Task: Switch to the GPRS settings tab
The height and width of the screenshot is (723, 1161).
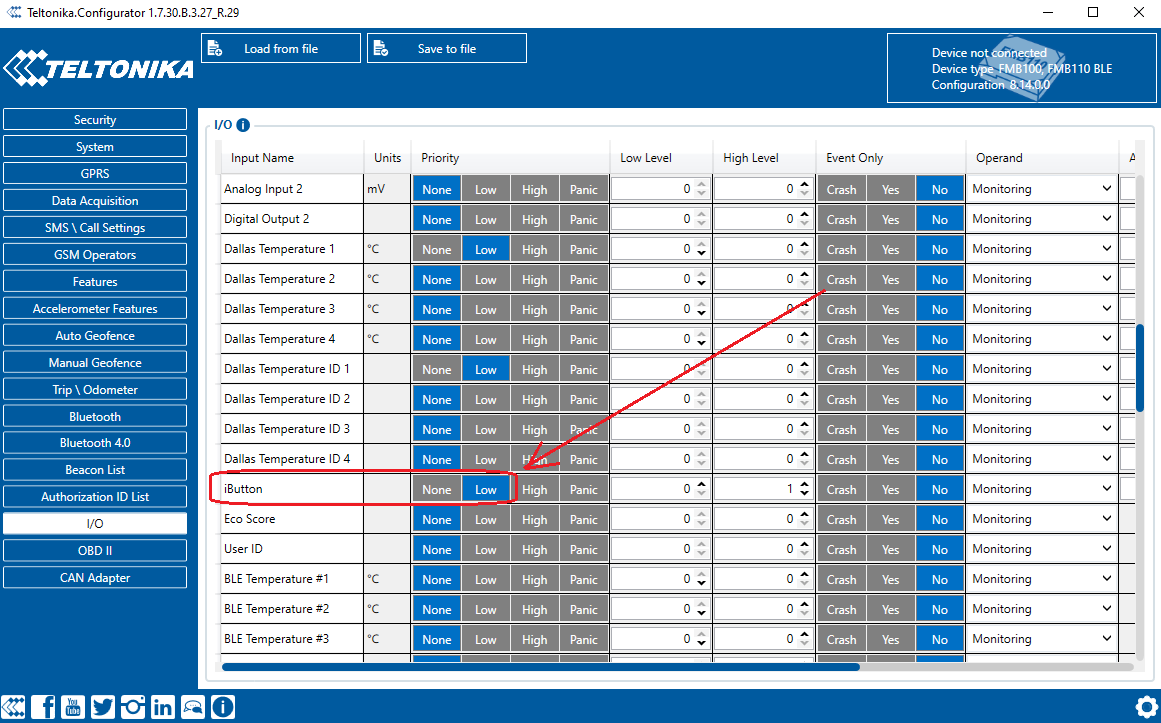Action: [95, 174]
